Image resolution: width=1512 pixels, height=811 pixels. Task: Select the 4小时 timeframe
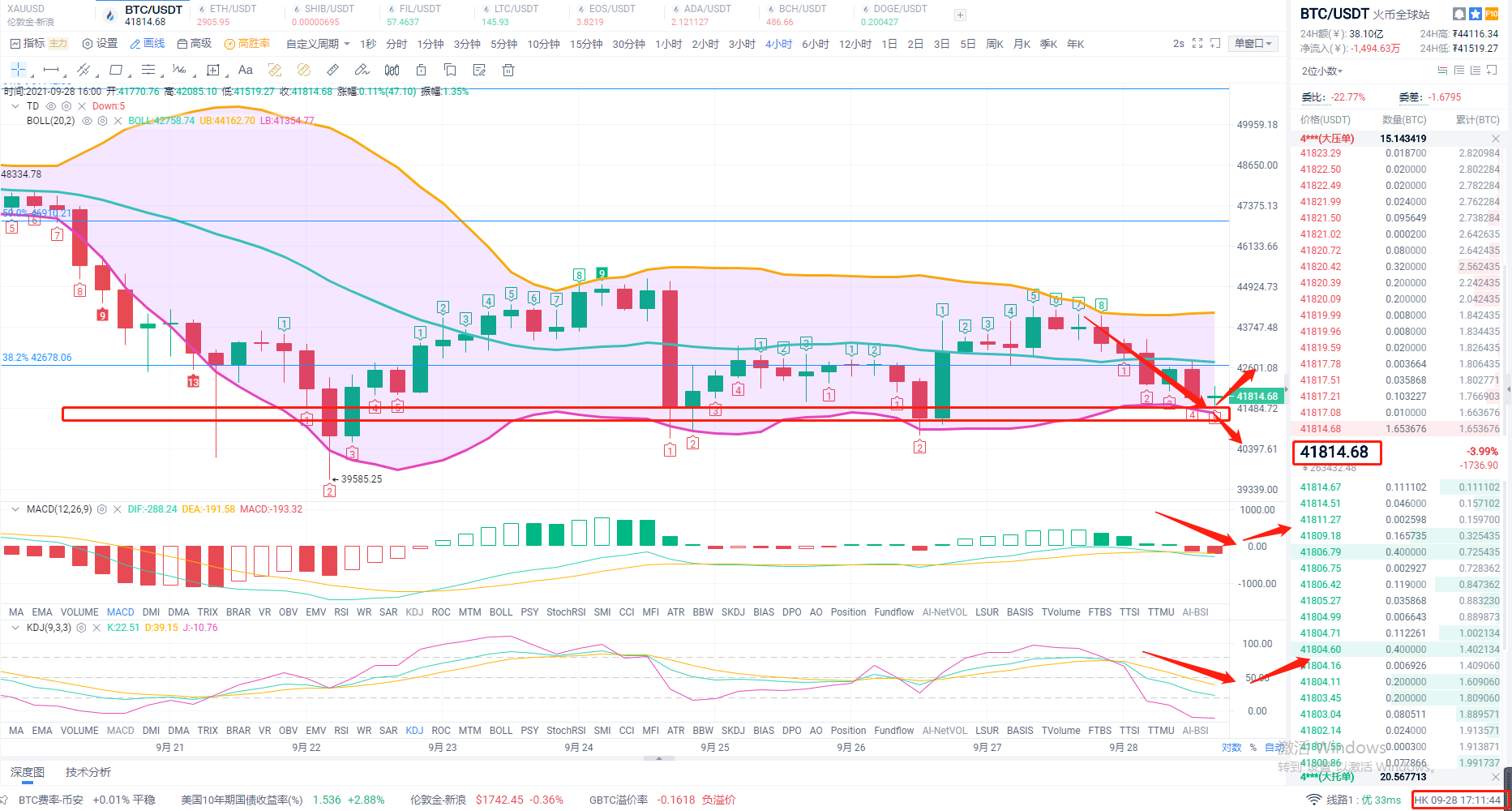pos(778,44)
